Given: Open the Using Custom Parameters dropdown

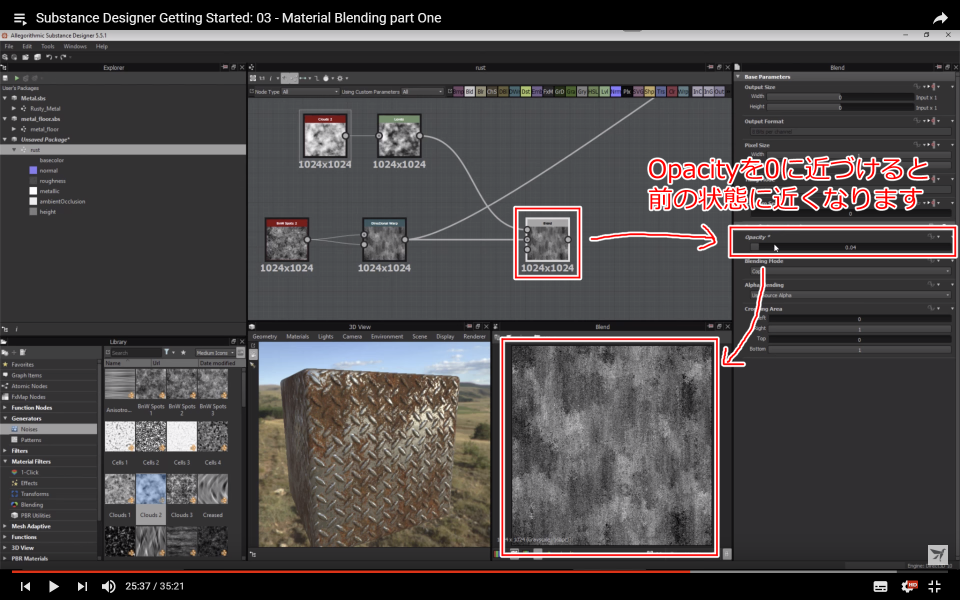Looking at the screenshot, I should coord(422,92).
